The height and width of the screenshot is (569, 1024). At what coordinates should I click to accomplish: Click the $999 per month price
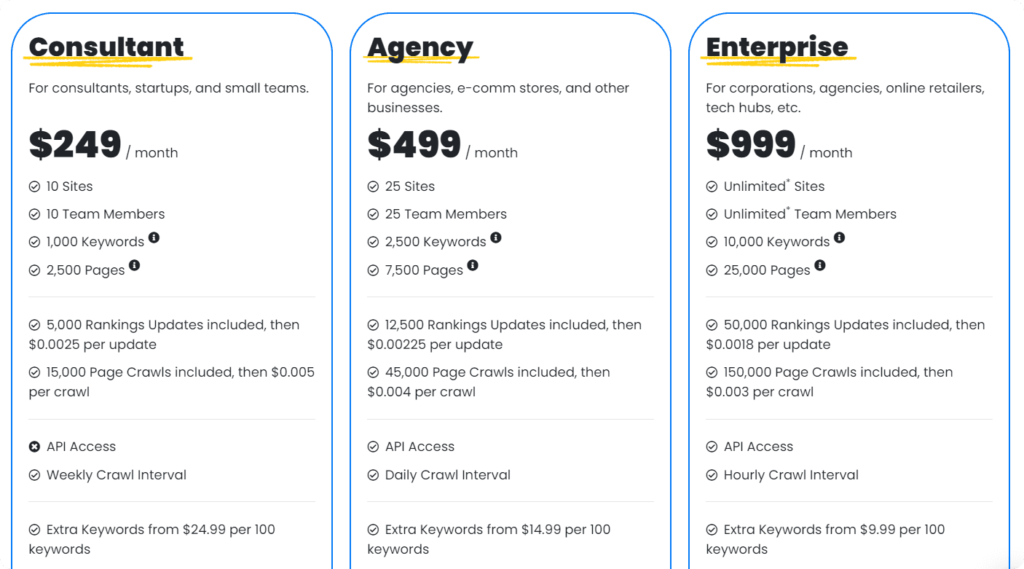coord(778,145)
